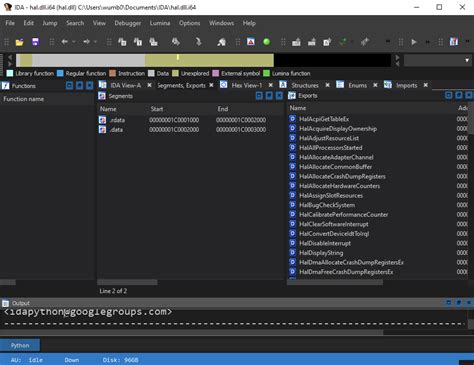Viewport: 474px width, 365px height.
Task: Open the navigation band dropdown arrow
Action: pyautogui.click(x=467, y=60)
